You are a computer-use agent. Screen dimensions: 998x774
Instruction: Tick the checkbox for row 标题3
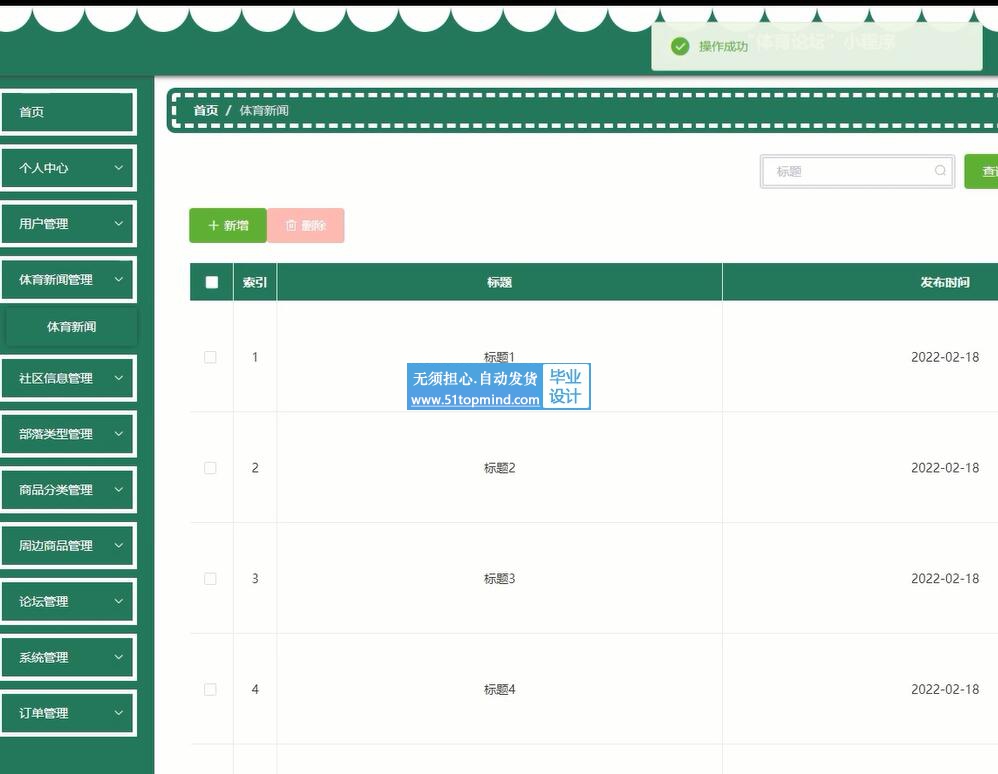210,579
